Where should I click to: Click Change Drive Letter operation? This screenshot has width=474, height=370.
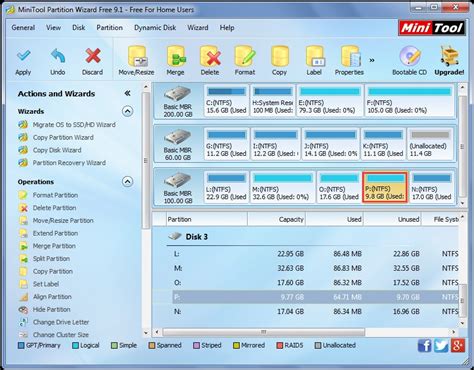tap(54, 322)
